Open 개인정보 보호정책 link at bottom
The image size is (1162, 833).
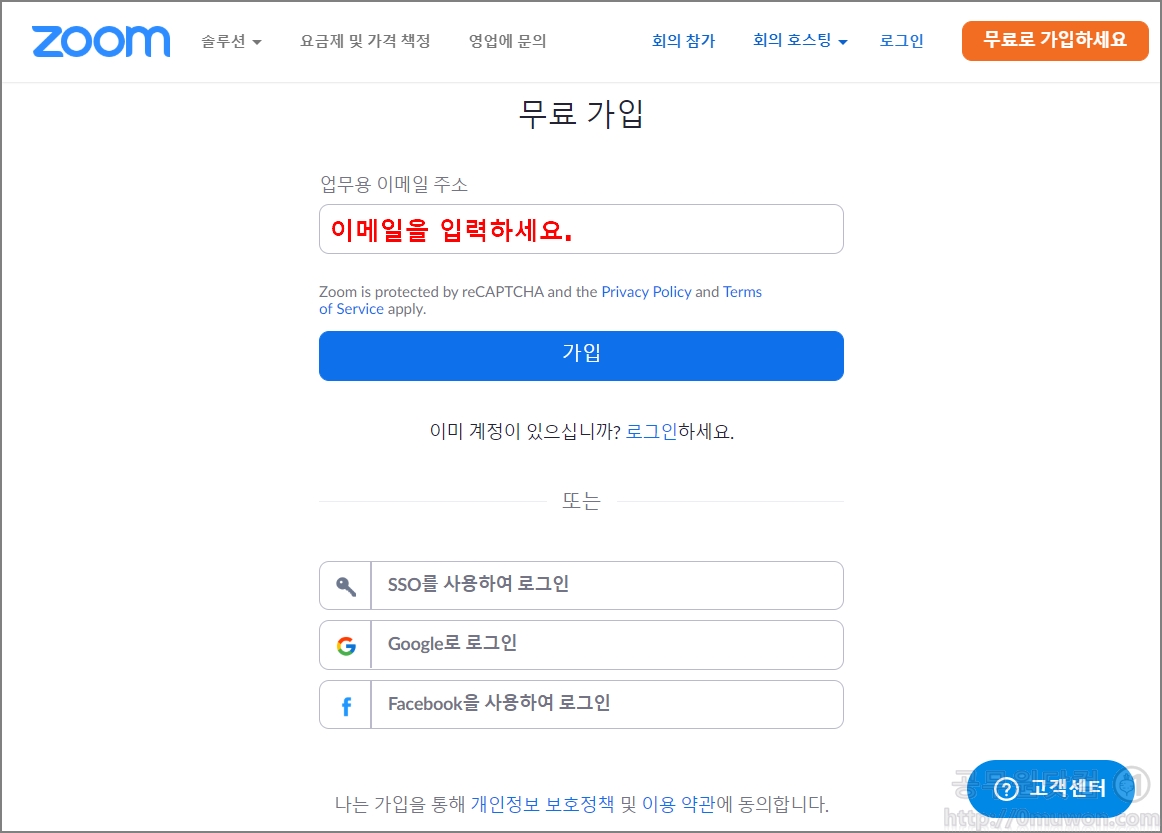542,804
